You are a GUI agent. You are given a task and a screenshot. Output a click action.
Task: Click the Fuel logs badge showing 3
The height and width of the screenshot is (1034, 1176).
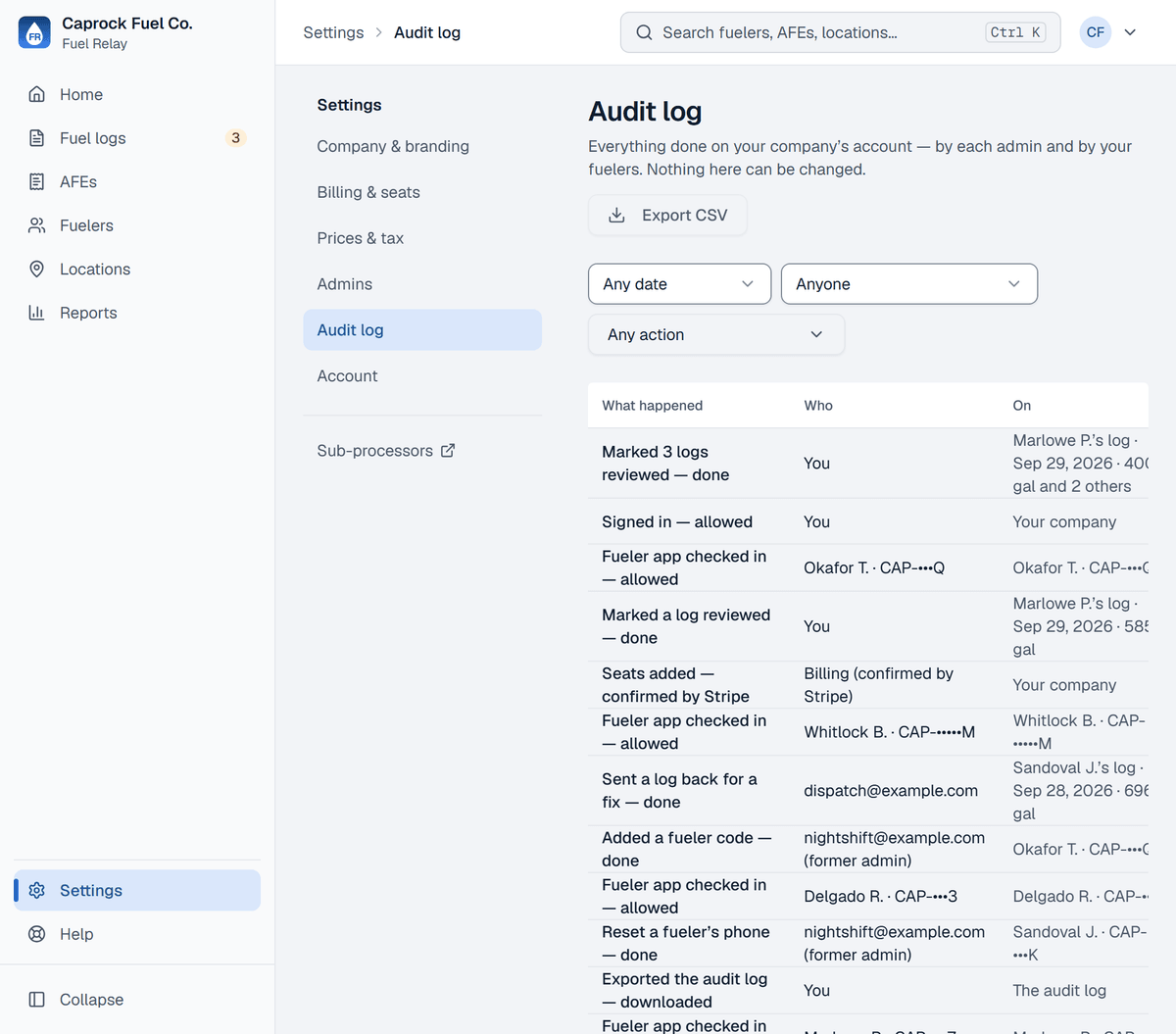(235, 138)
